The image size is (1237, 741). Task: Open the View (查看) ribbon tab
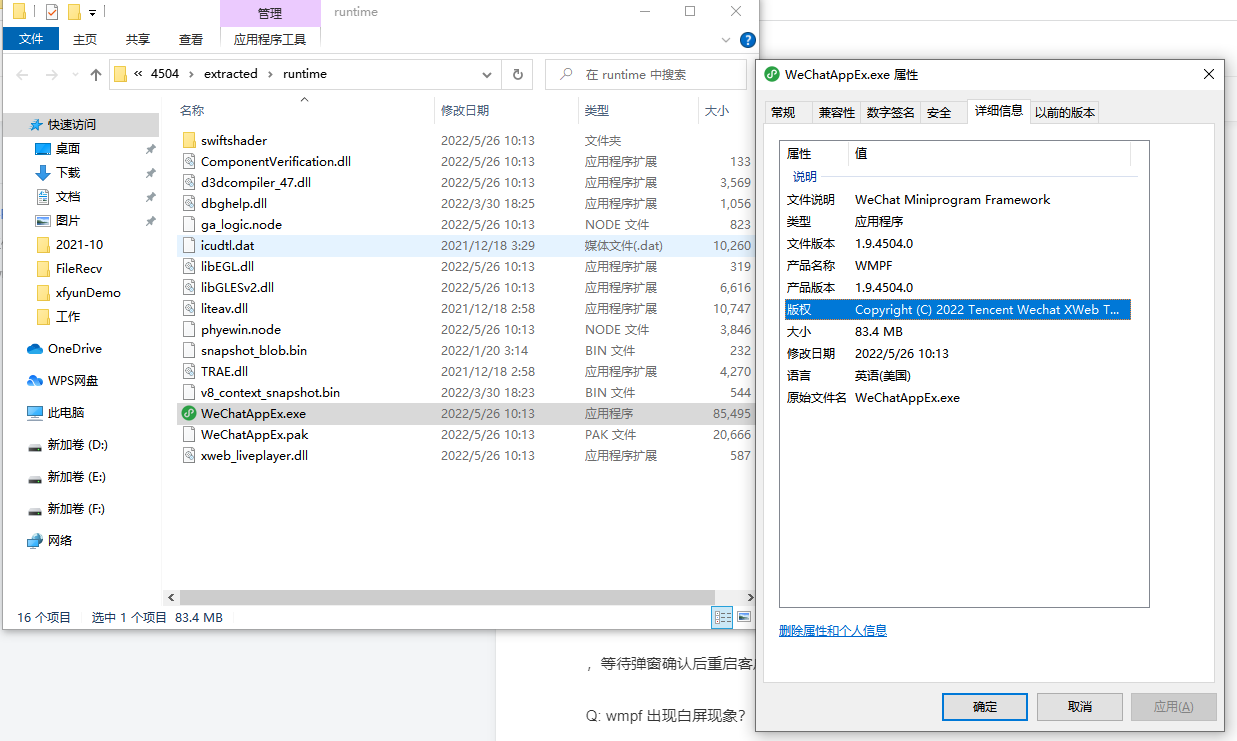coord(191,39)
